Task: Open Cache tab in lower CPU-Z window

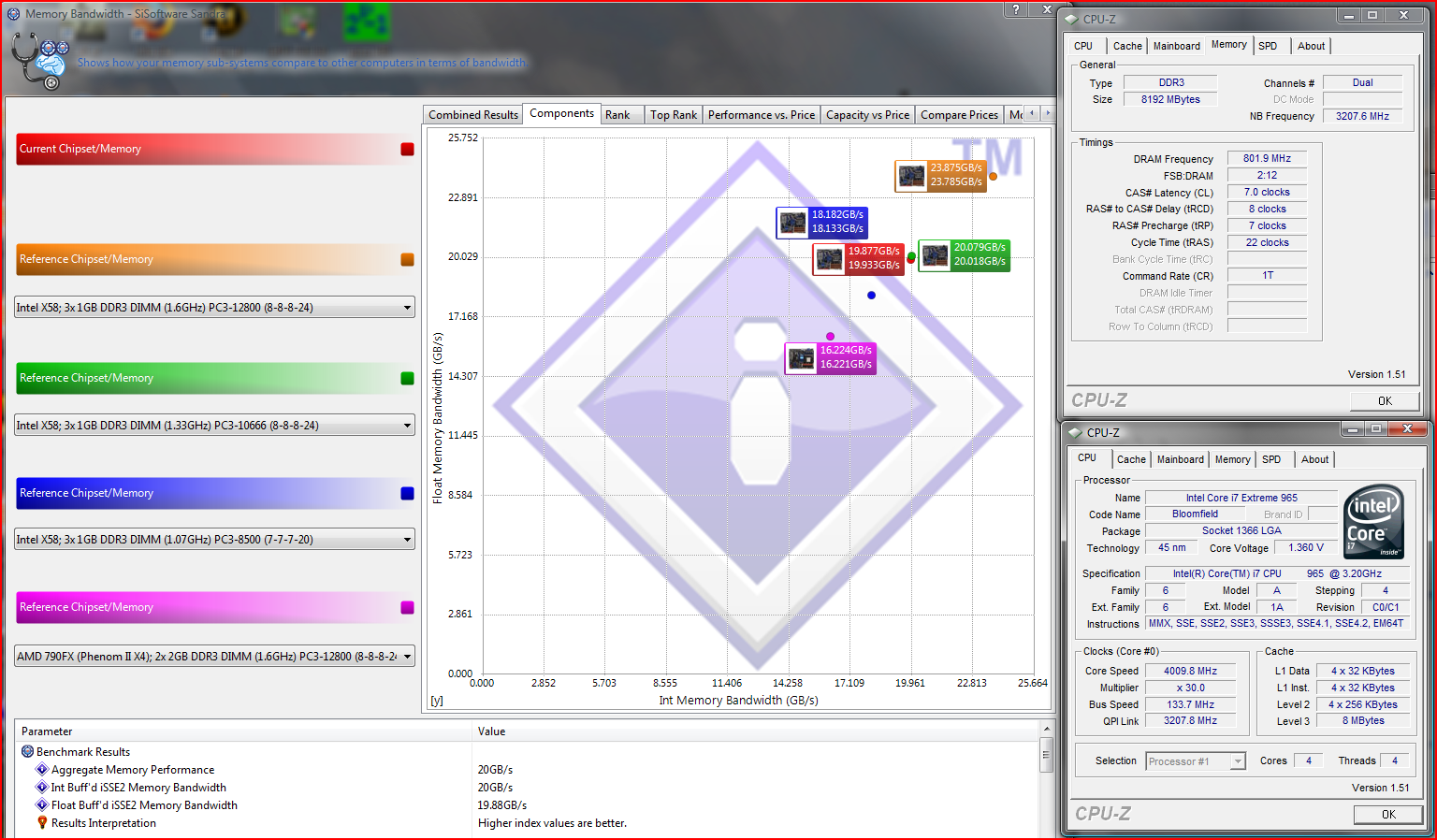Action: click(x=1131, y=459)
